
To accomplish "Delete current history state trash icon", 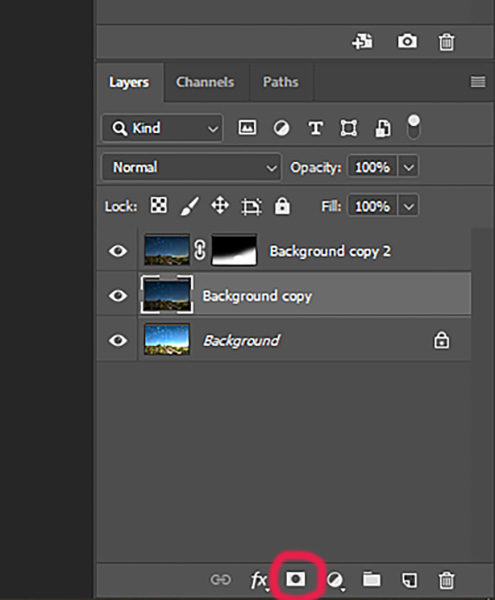I will [x=446, y=42].
